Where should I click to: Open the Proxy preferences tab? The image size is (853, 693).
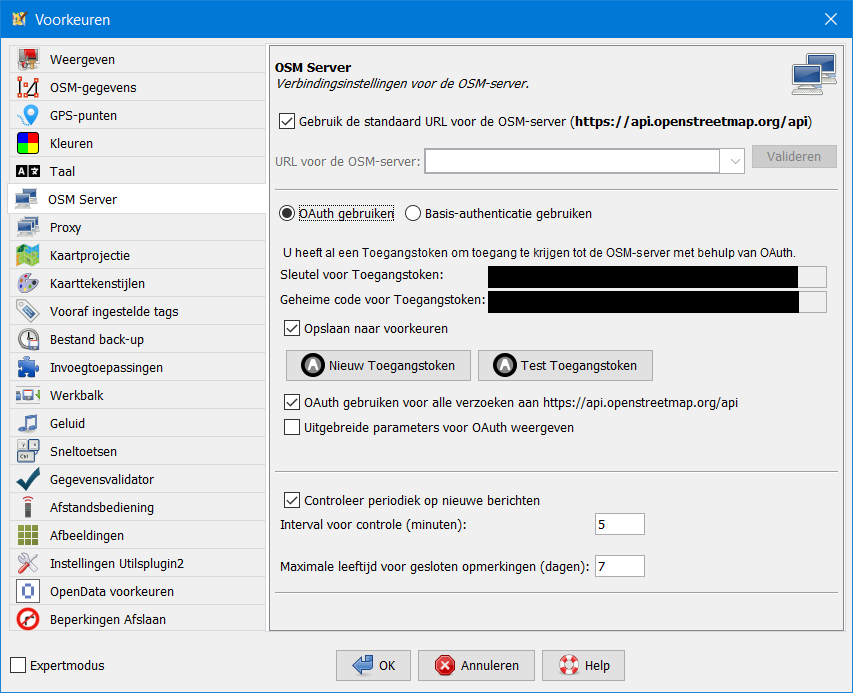[66, 227]
